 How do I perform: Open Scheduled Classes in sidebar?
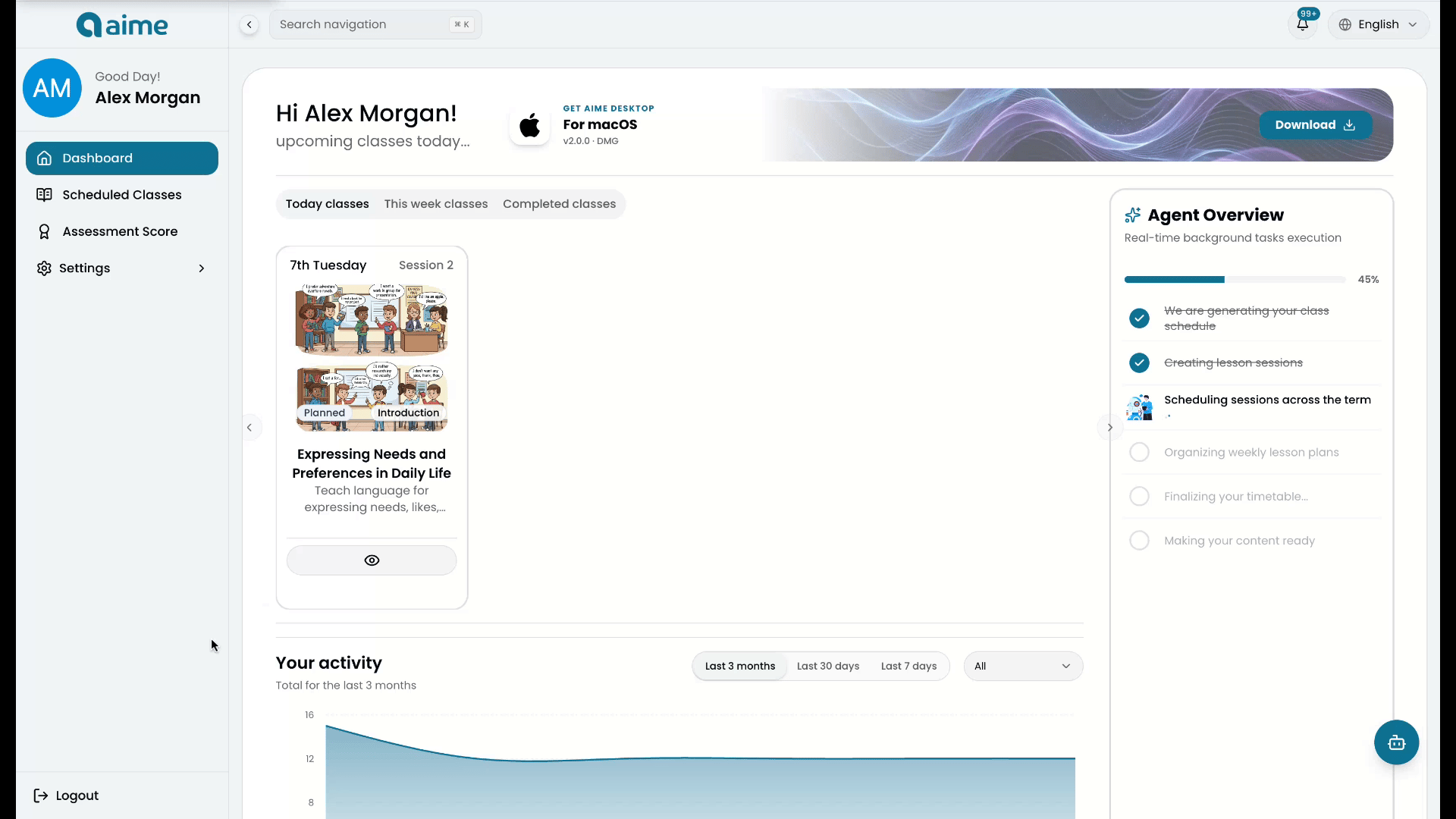122,195
